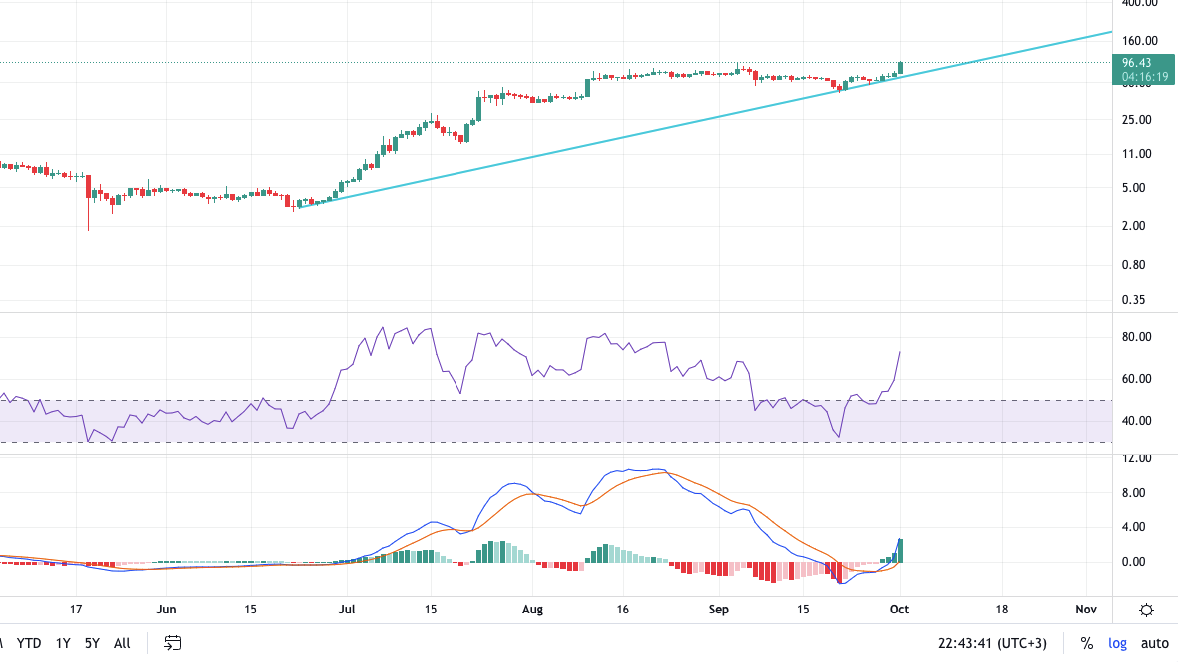
Task: Click the 17 date label on time axis
Action: (x=76, y=609)
